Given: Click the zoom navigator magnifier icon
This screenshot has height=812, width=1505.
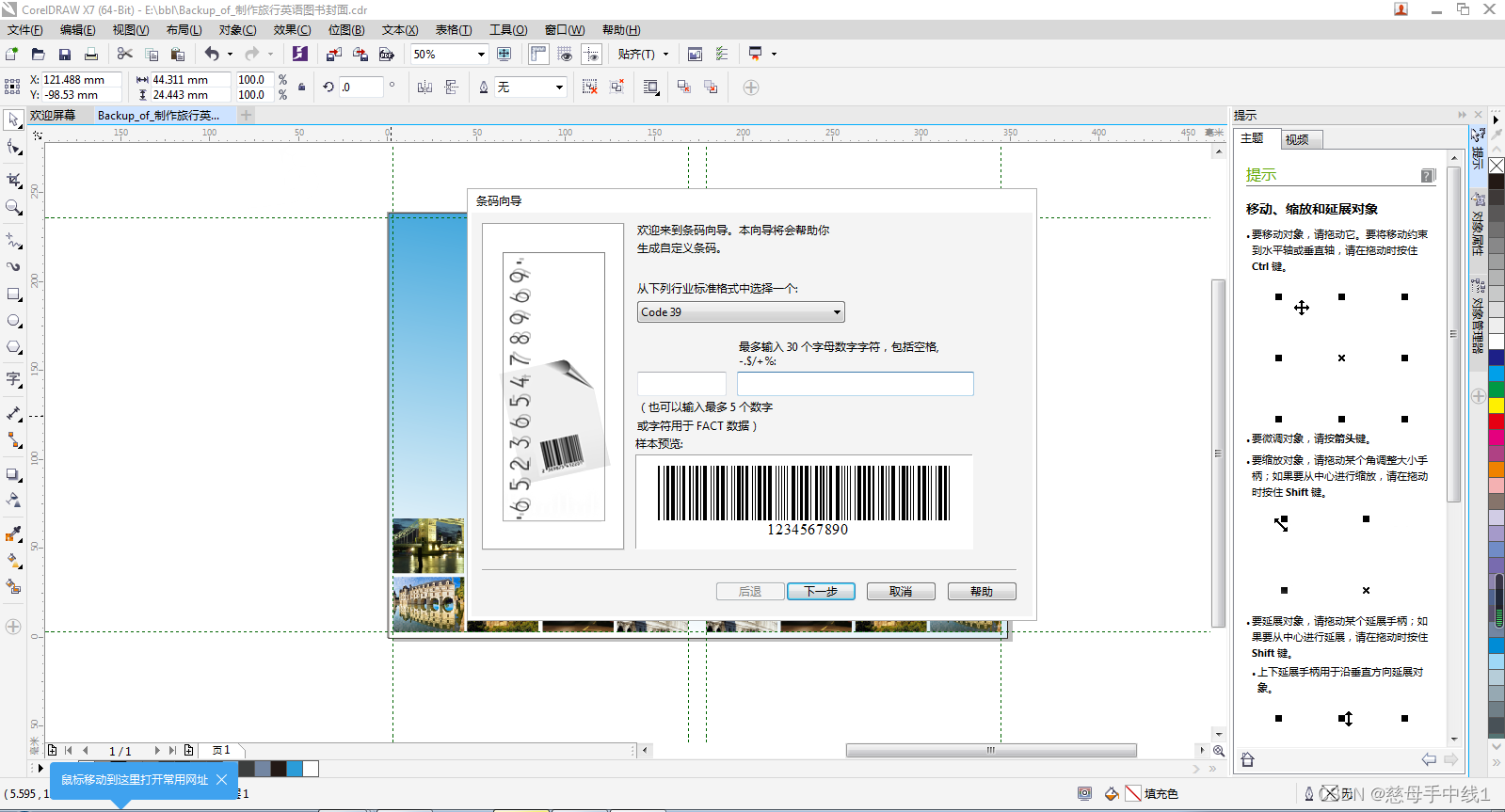Looking at the screenshot, I should (1219, 750).
